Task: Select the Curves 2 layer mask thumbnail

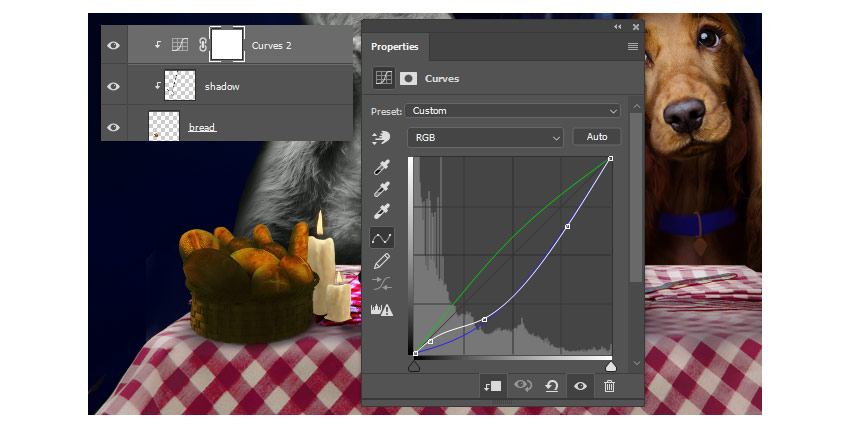Action: pos(227,45)
